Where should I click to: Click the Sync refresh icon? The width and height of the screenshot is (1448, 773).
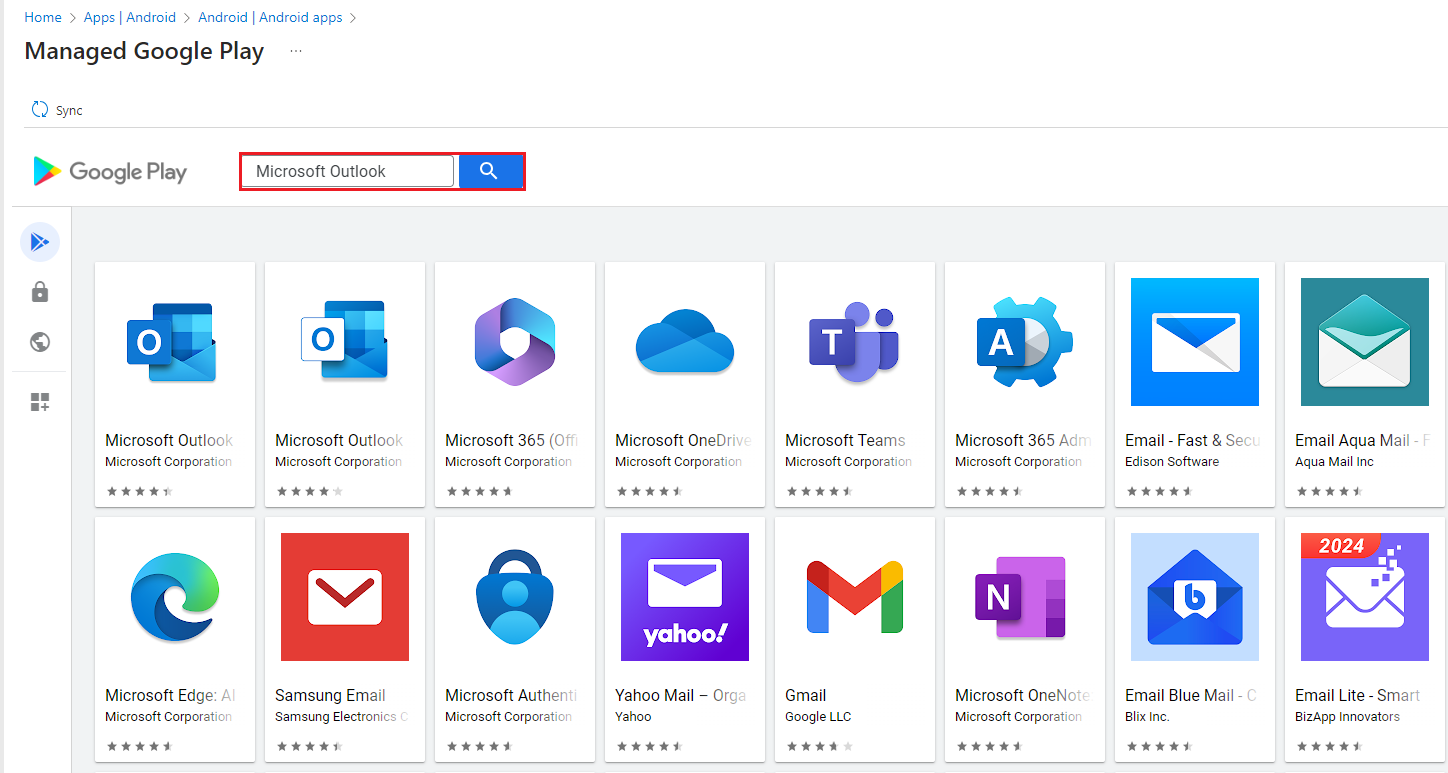tap(39, 109)
